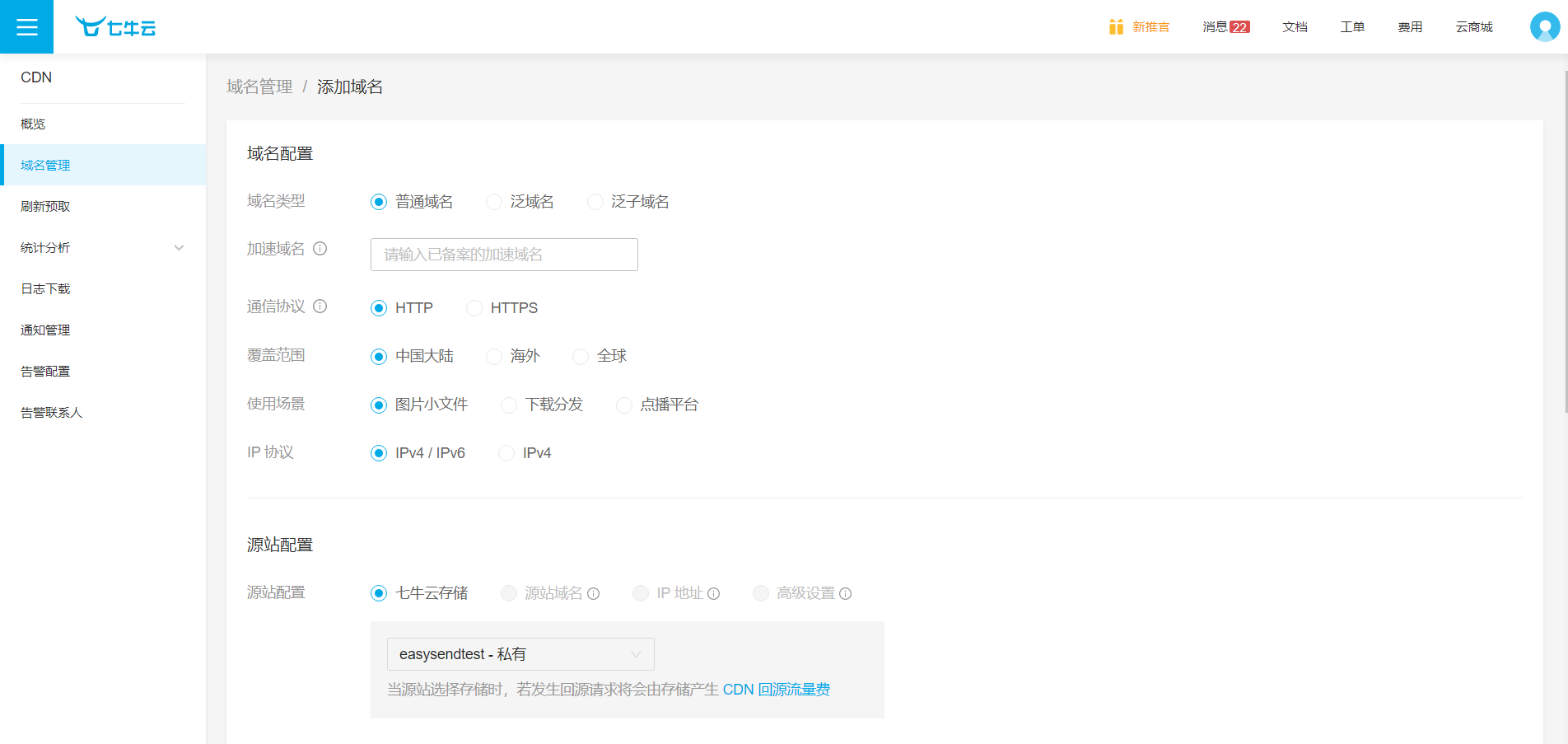Click the 加速域名 text input field

click(504, 255)
